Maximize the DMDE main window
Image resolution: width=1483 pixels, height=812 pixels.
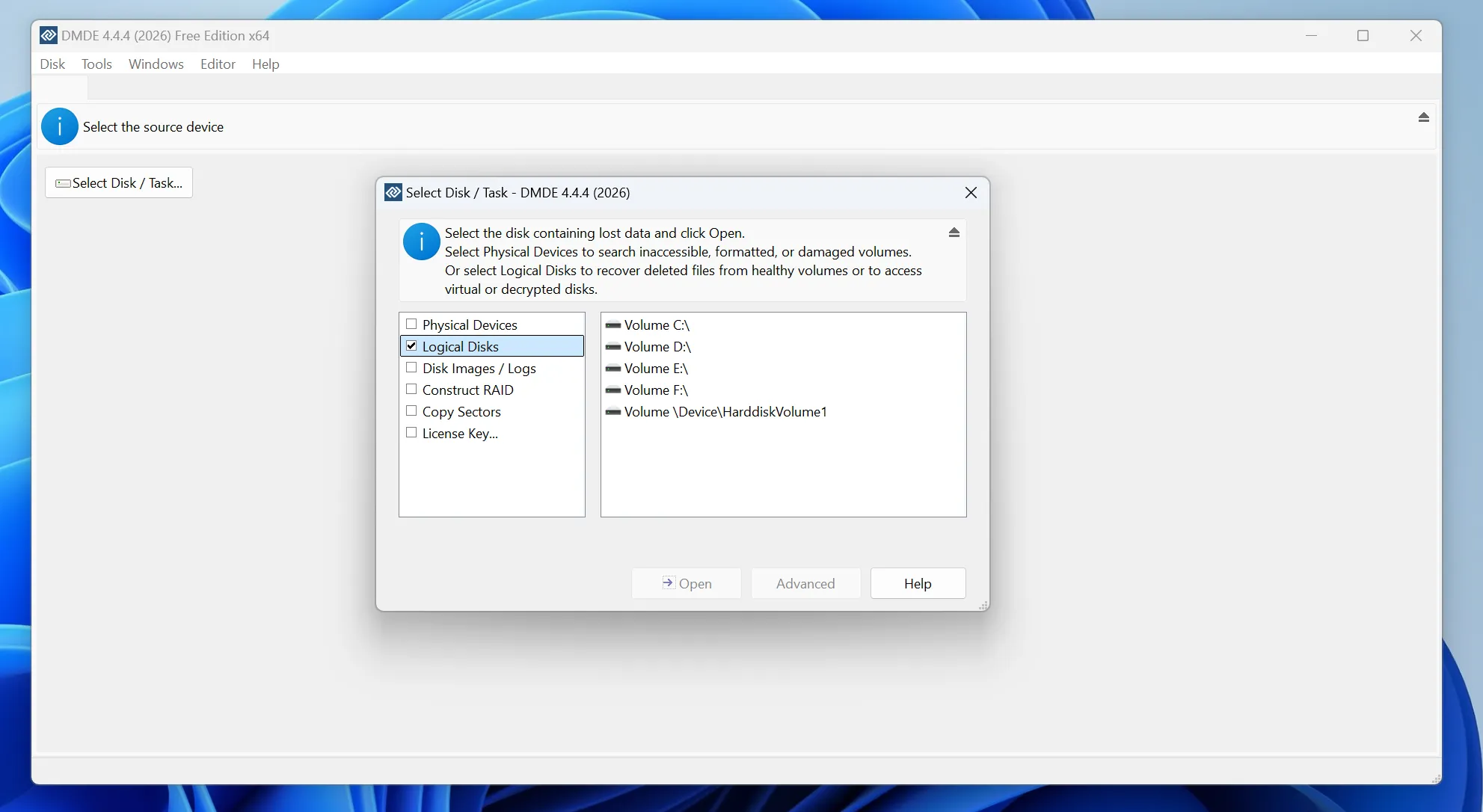[x=1363, y=35]
